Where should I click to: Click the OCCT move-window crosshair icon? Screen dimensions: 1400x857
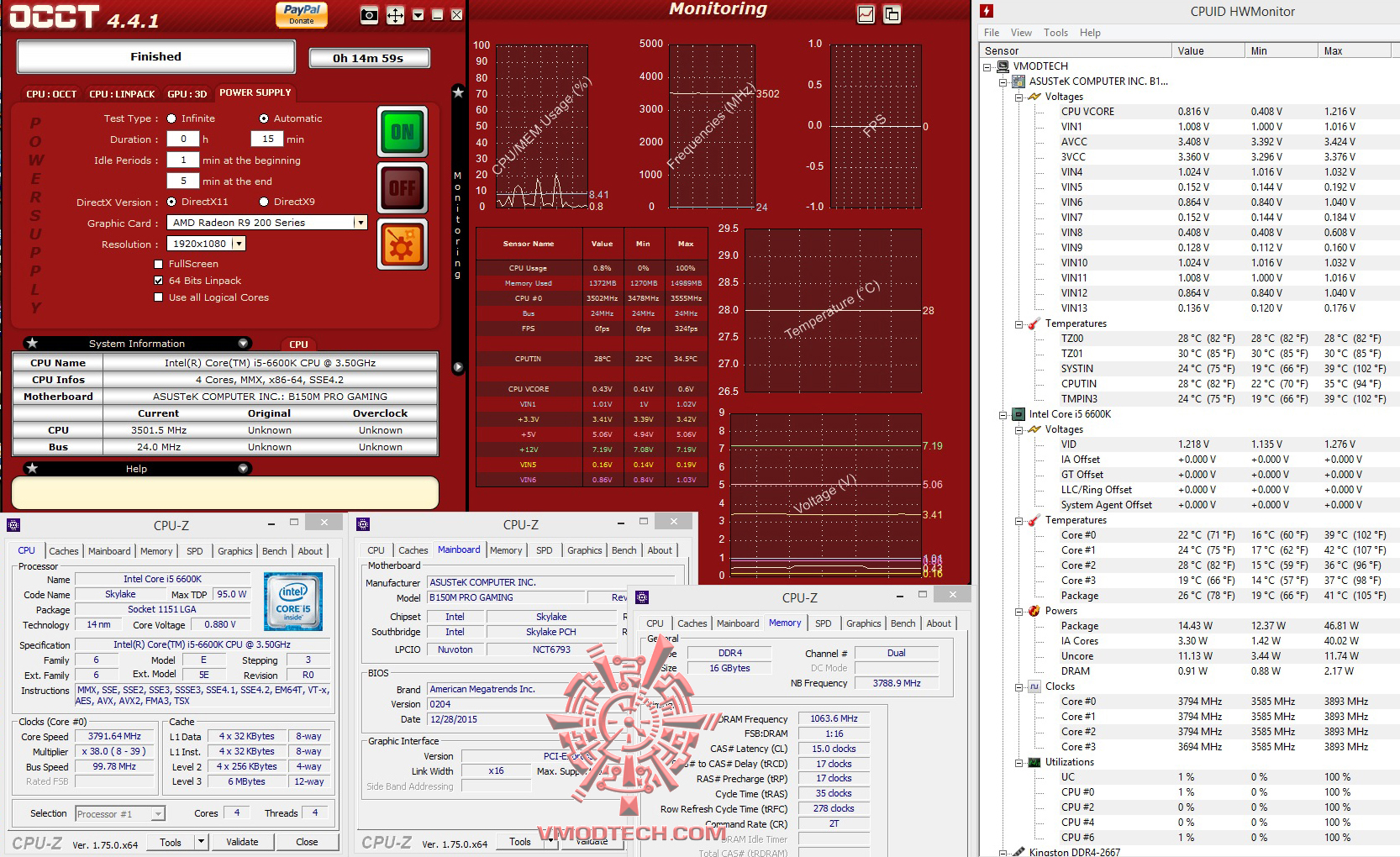coord(394,15)
